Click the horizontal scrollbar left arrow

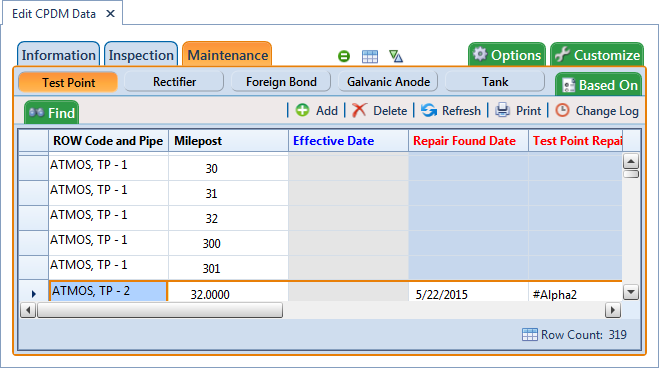[28, 310]
